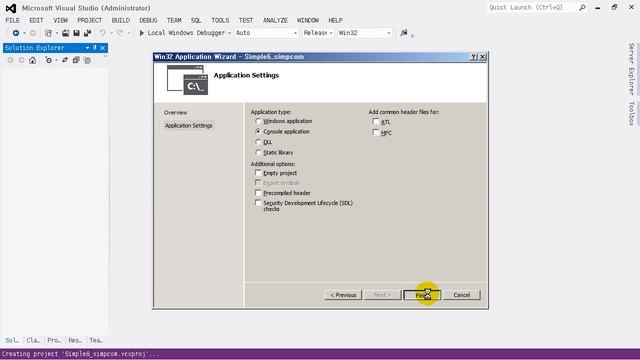
Task: Enable Security Development Lifecycle (SDL) checks
Action: coord(258,203)
